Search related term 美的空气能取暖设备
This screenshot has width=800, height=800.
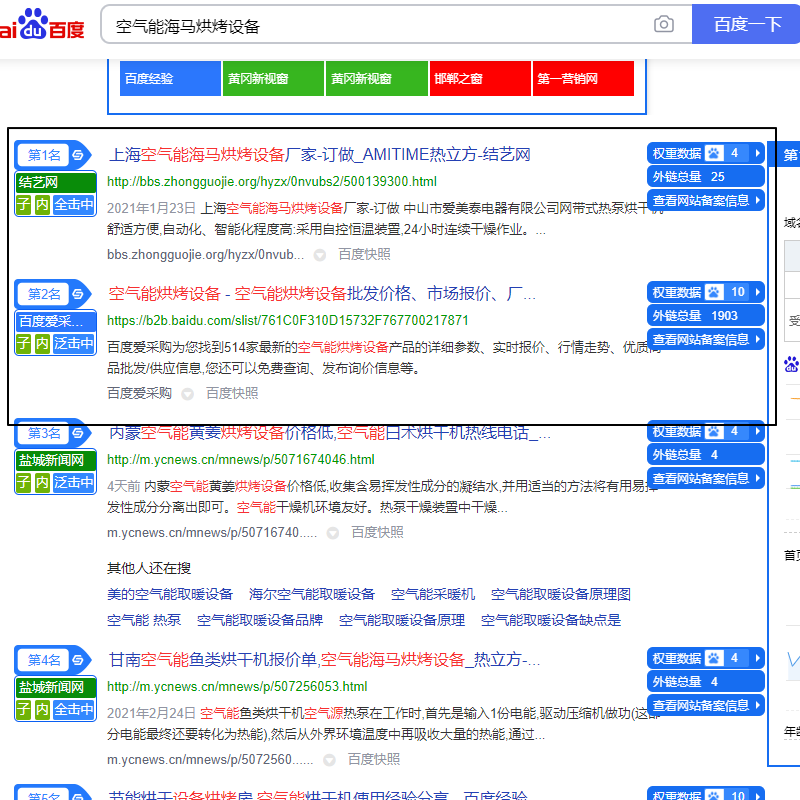[170, 594]
